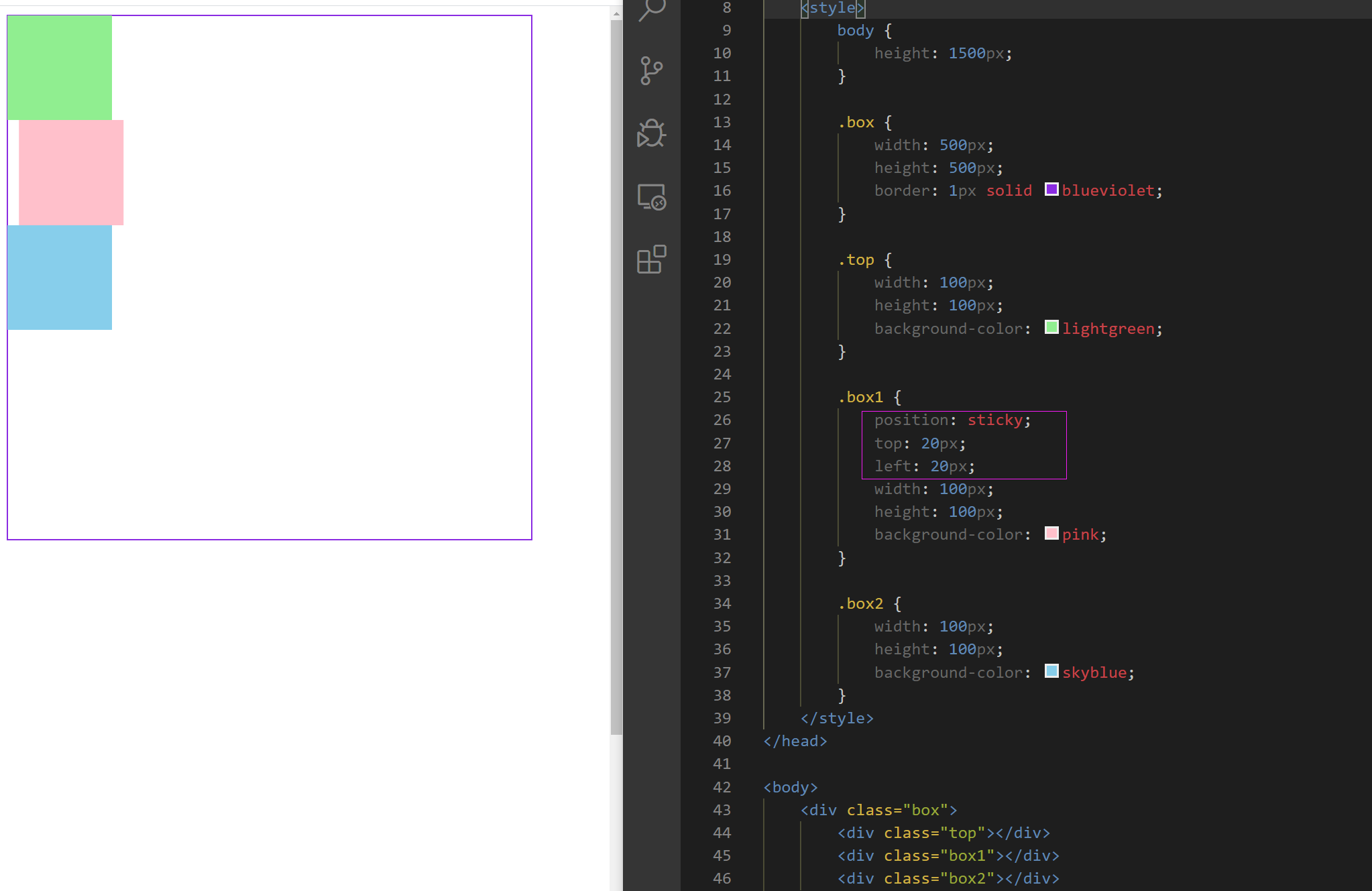Open the Remote Explorer view
Image resolution: width=1372 pixels, height=891 pixels.
point(651,197)
